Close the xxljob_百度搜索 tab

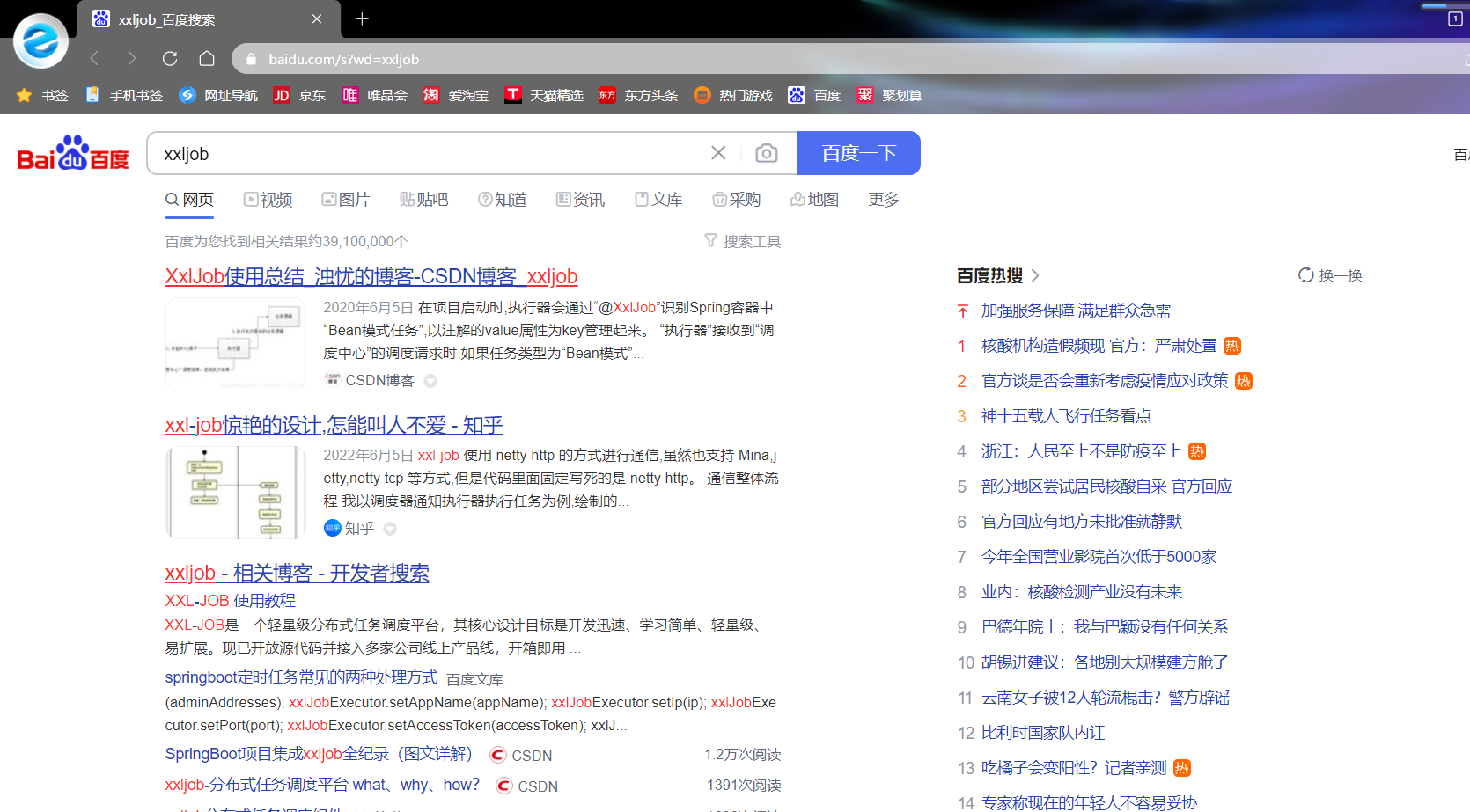pos(317,18)
